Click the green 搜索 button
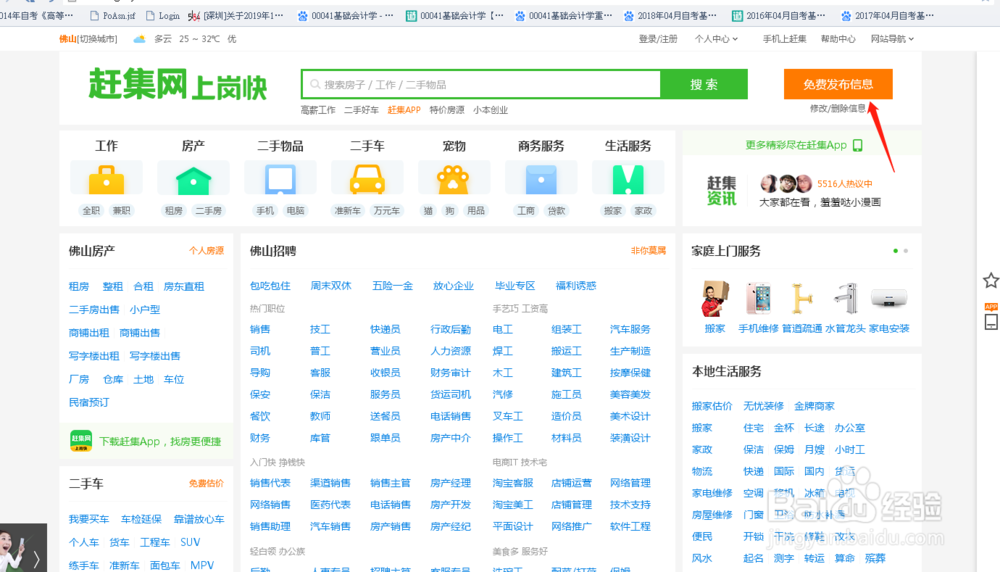 tap(704, 84)
